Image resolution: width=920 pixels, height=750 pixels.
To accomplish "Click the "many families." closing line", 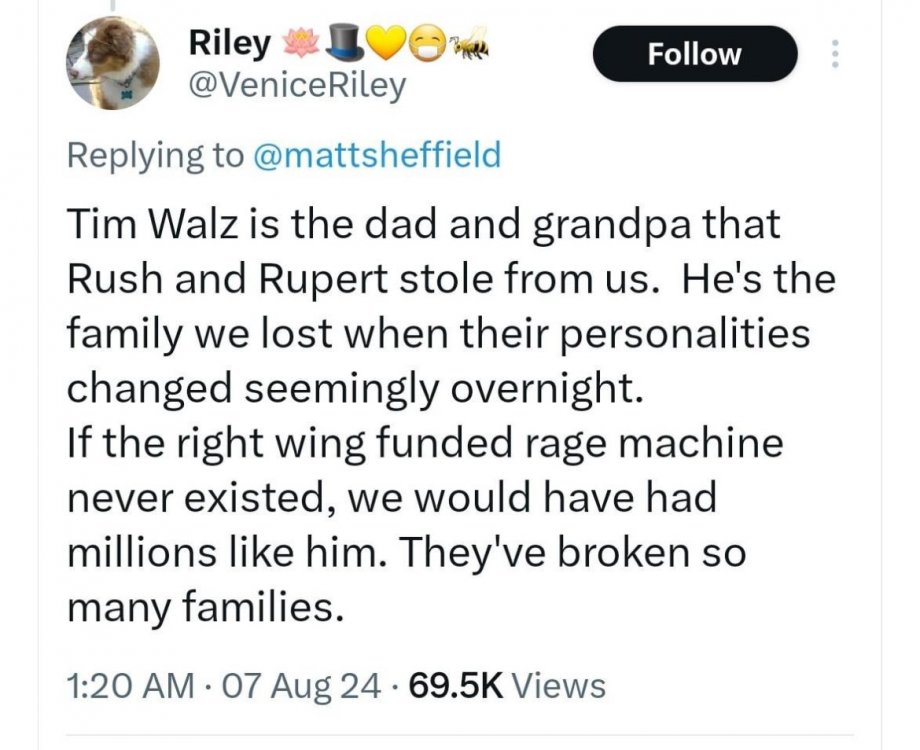I will pyautogui.click(x=204, y=607).
